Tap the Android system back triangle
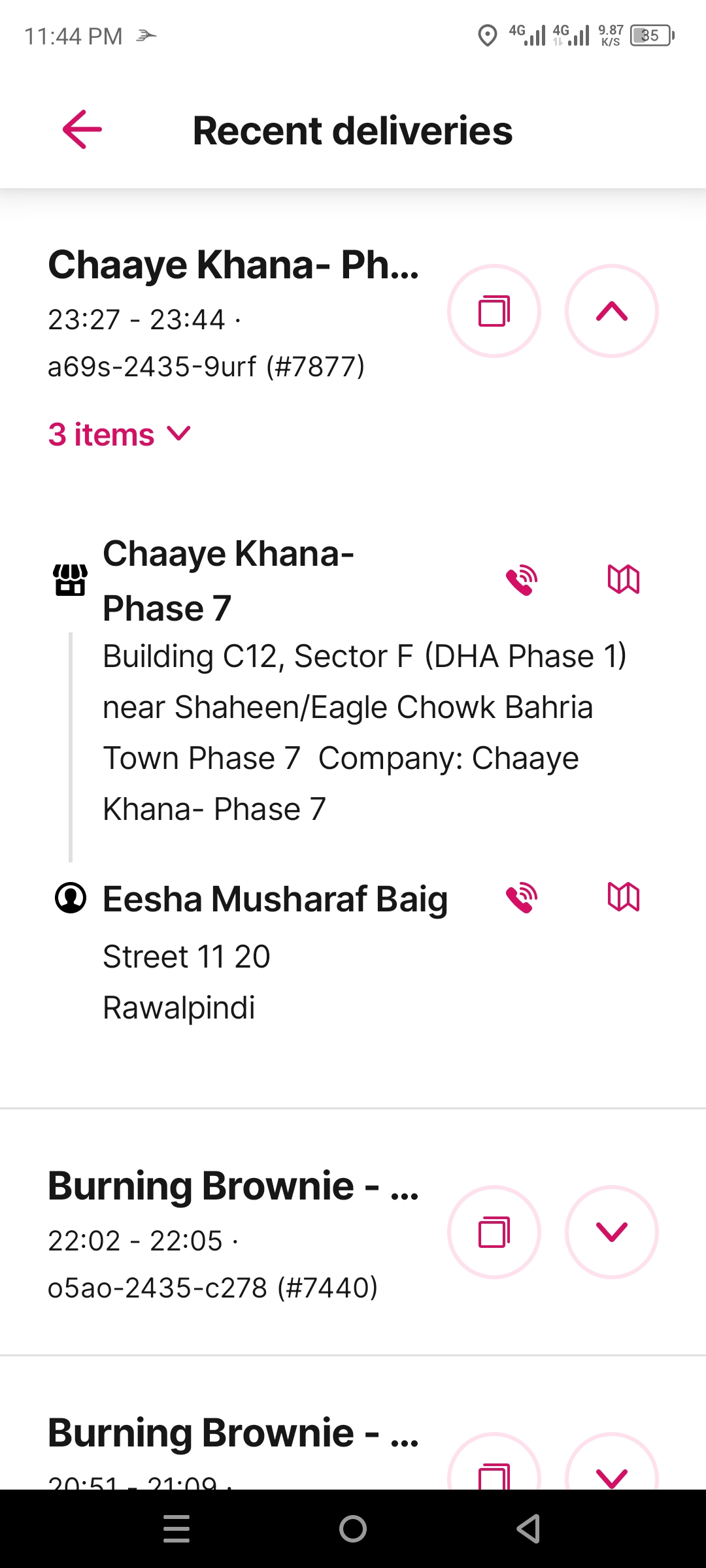The width and height of the screenshot is (706, 1568). (x=528, y=1529)
